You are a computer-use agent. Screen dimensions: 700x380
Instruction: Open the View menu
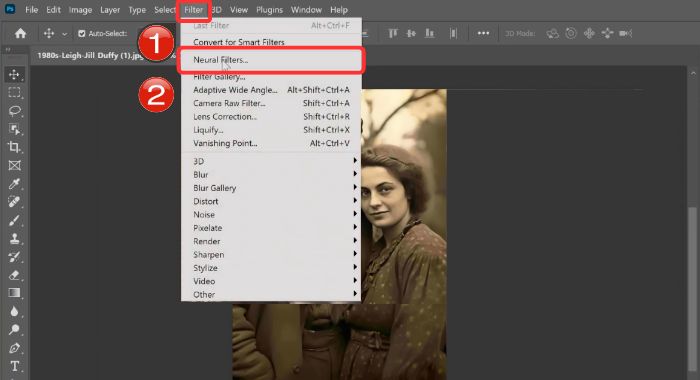tap(239, 10)
